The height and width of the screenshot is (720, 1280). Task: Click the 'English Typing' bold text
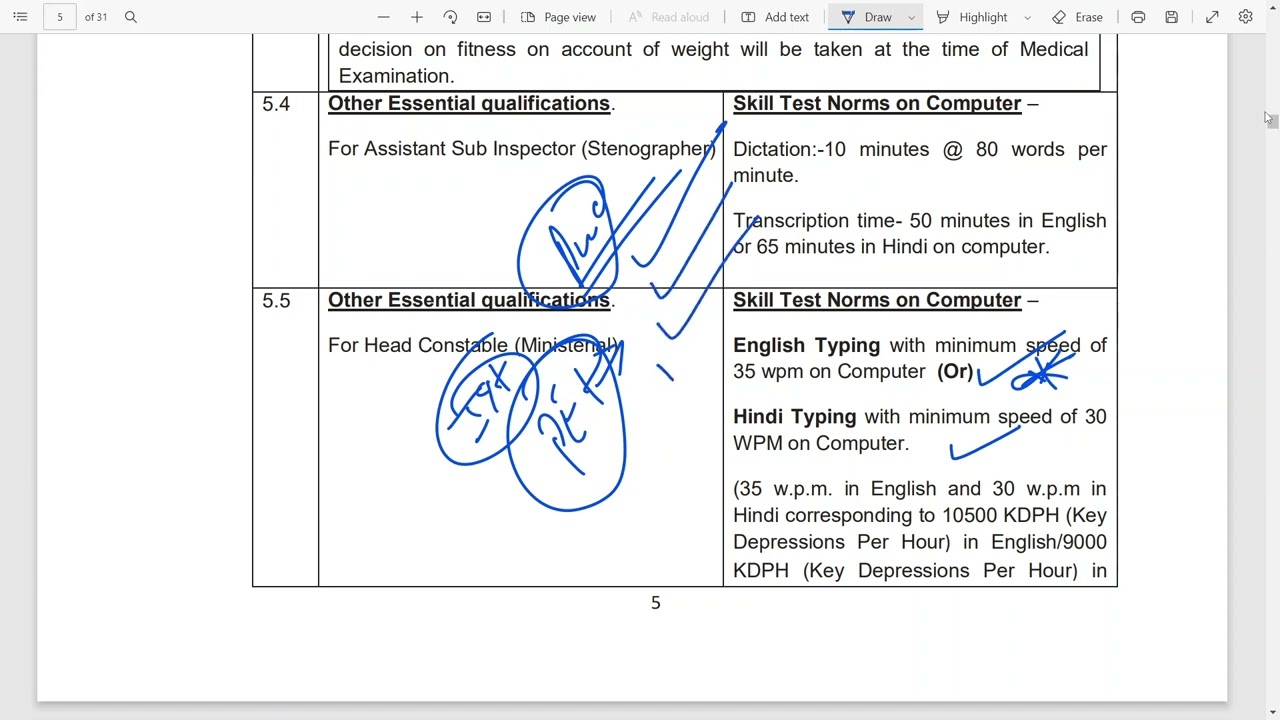[x=807, y=345]
